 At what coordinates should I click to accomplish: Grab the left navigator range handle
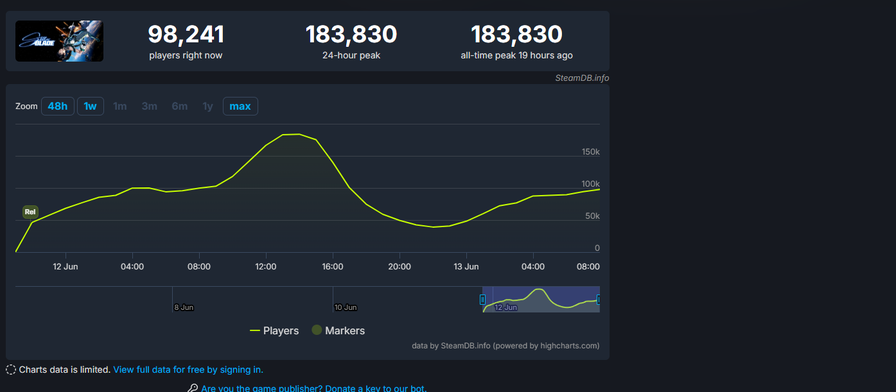(483, 299)
